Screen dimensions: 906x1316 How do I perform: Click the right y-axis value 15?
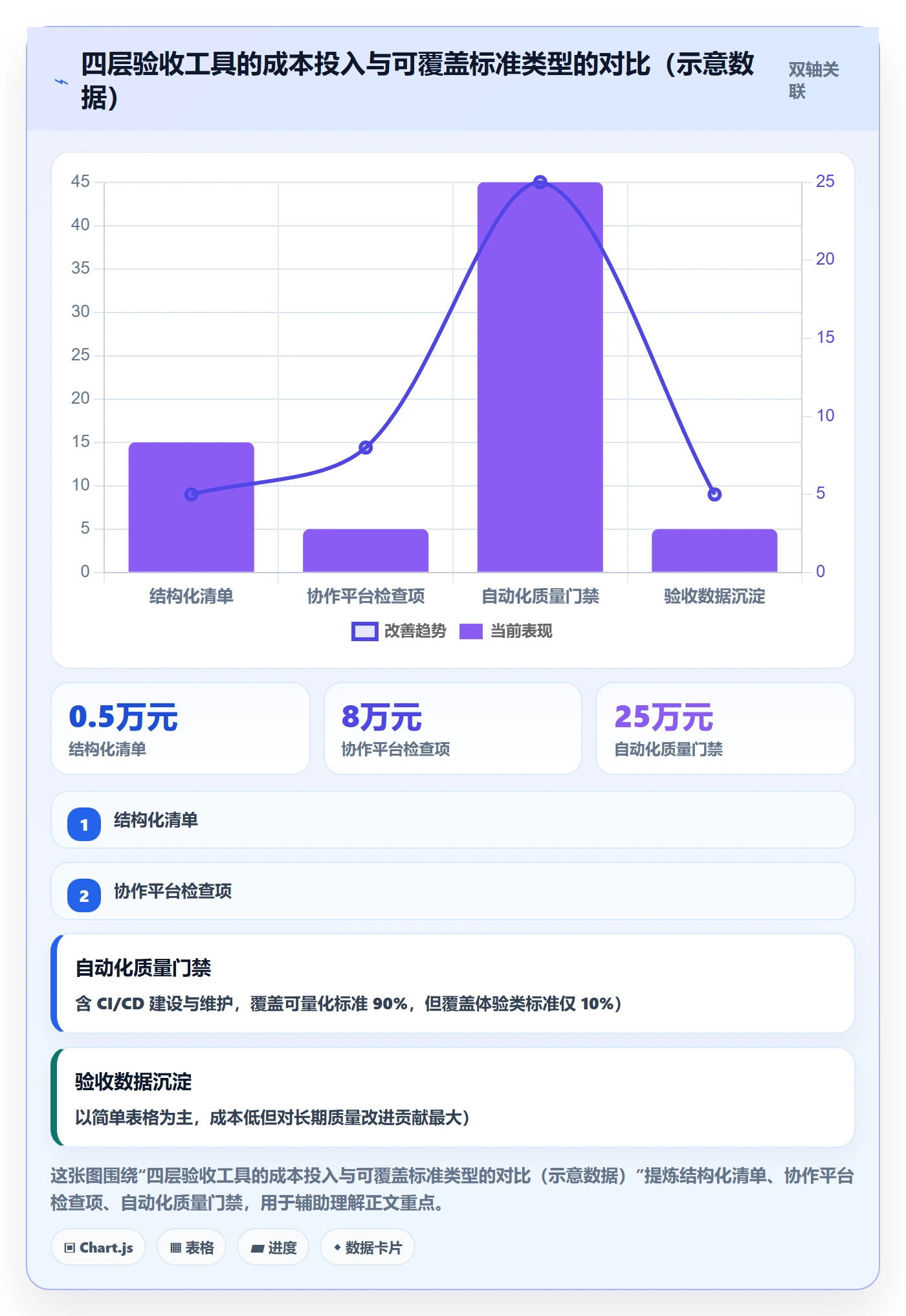tap(825, 338)
